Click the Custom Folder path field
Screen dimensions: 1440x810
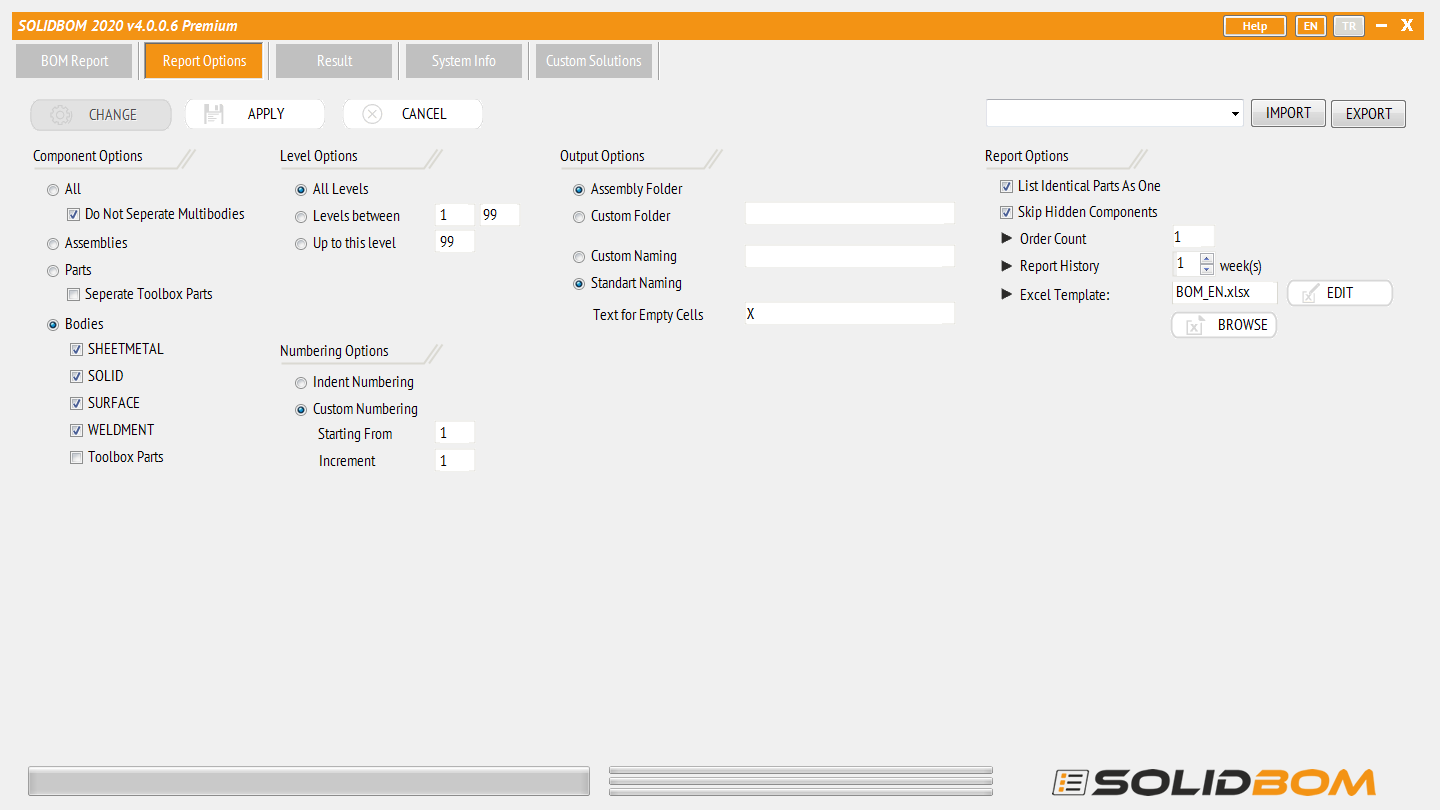pyautogui.click(x=850, y=213)
